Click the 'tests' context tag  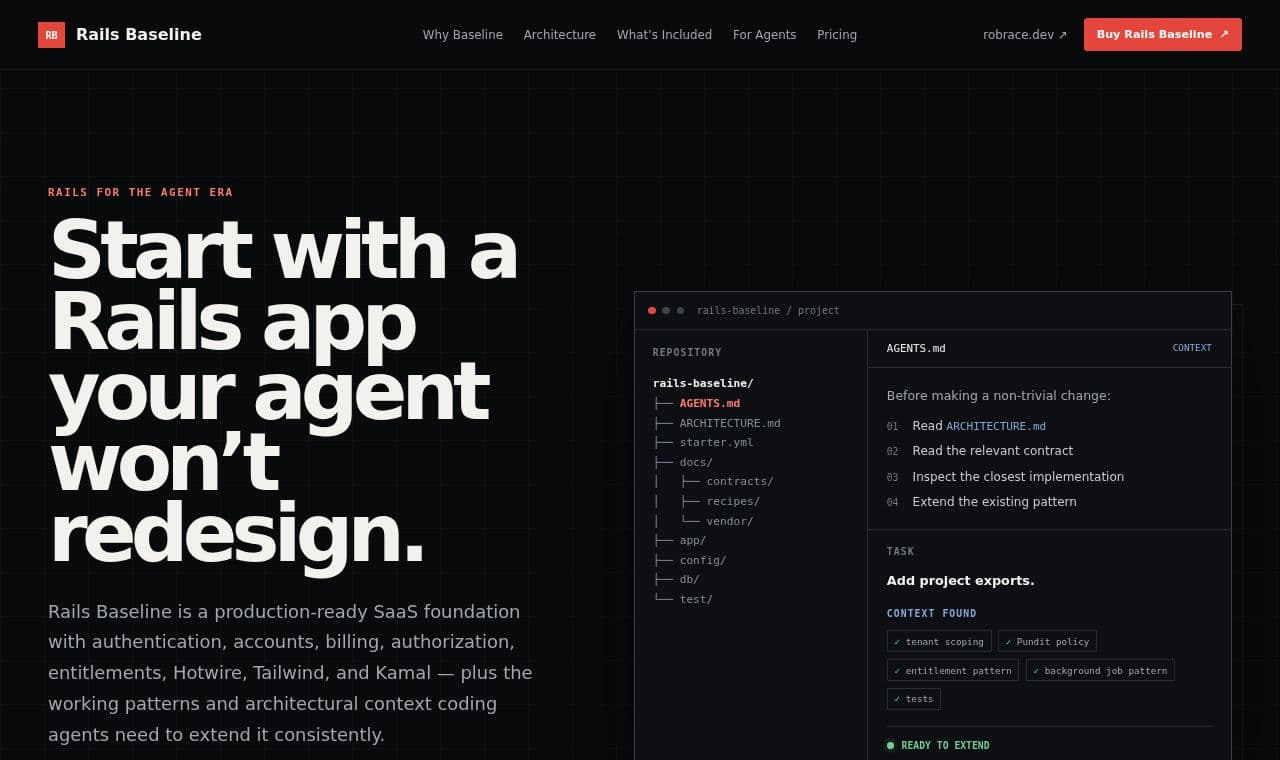(x=913, y=699)
